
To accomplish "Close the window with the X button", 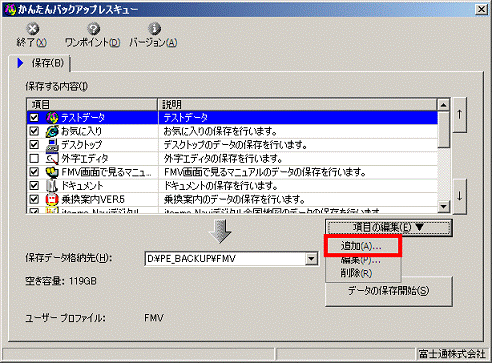I will (x=482, y=9).
